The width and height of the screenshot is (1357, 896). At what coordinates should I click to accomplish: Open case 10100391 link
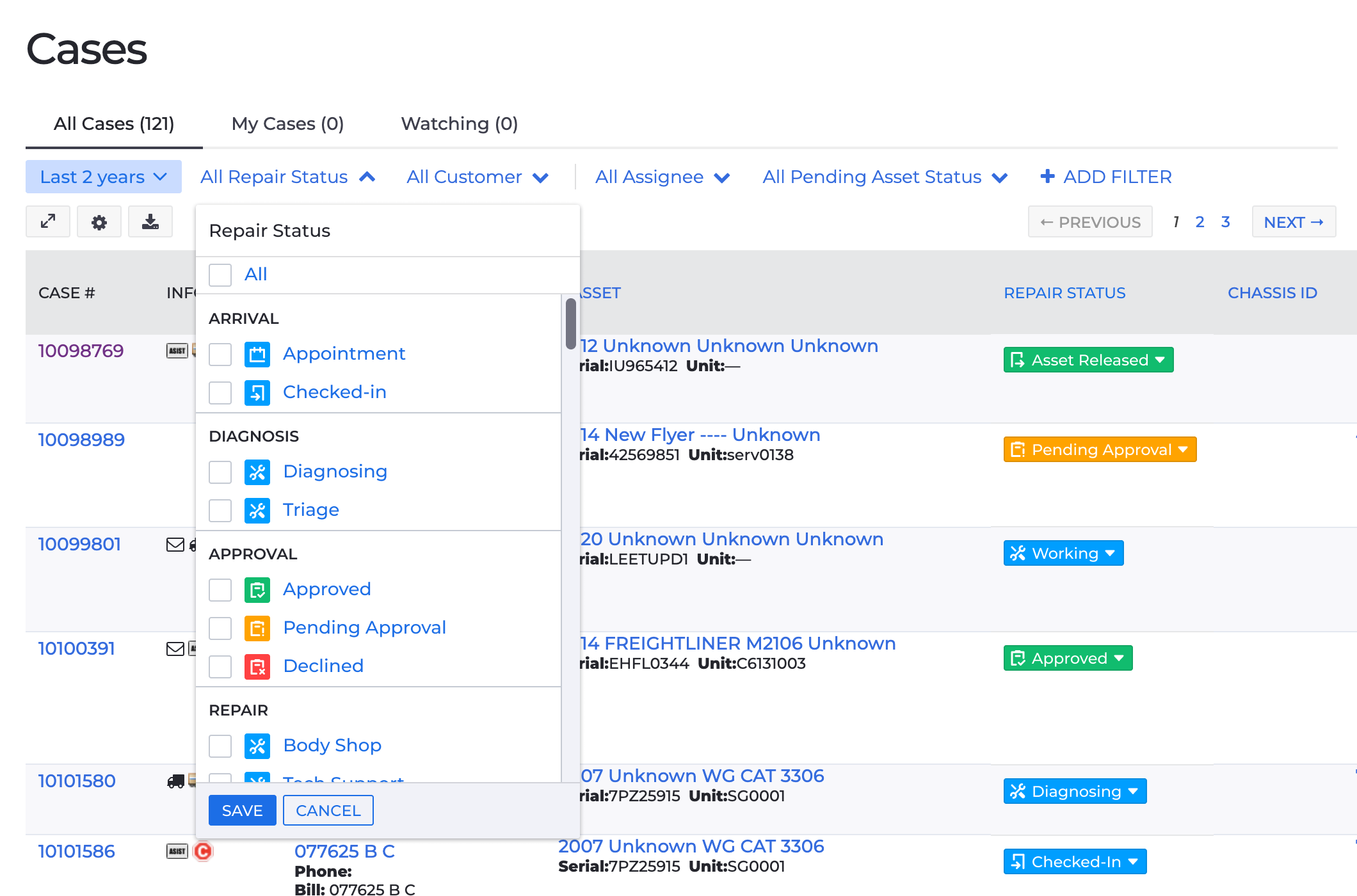(76, 648)
